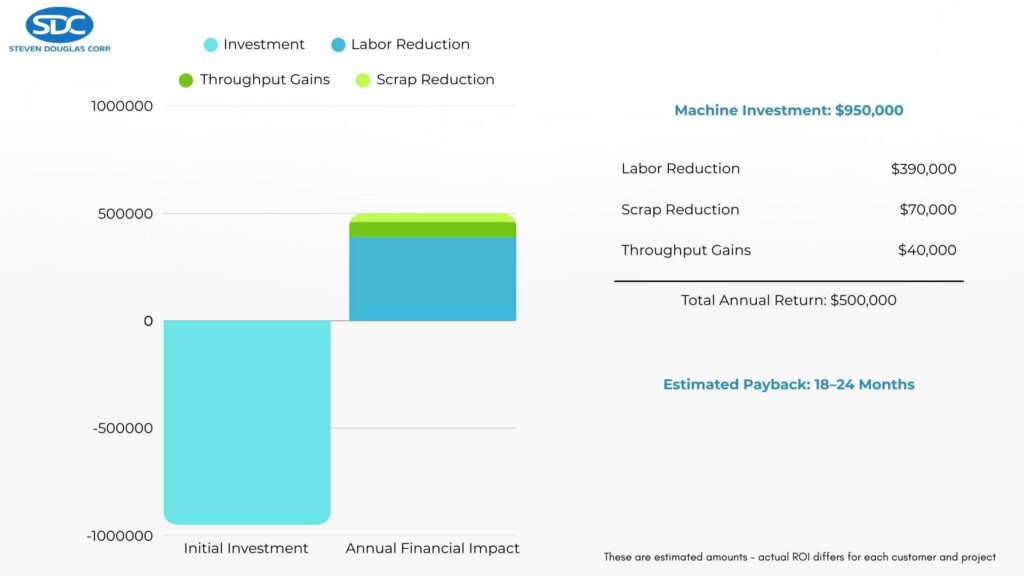Toggle the Scrap Reduction legend label
The width and height of the screenshot is (1024, 576).
click(x=435, y=80)
